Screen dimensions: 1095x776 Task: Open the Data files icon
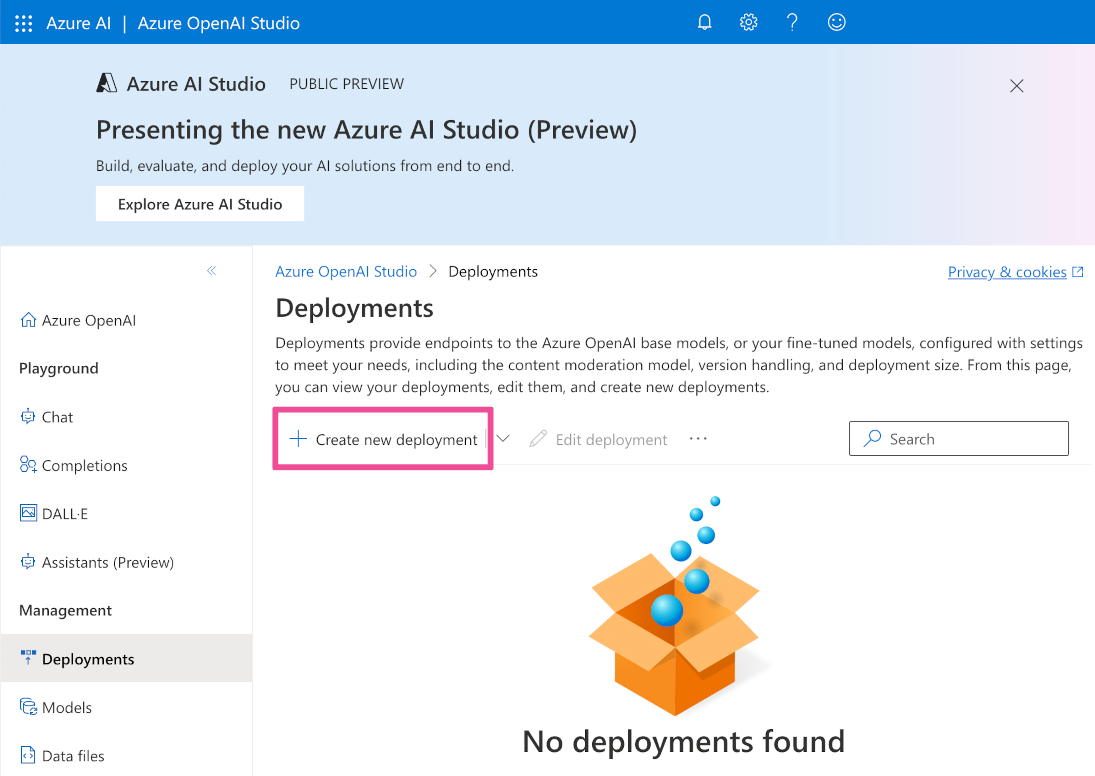29,755
